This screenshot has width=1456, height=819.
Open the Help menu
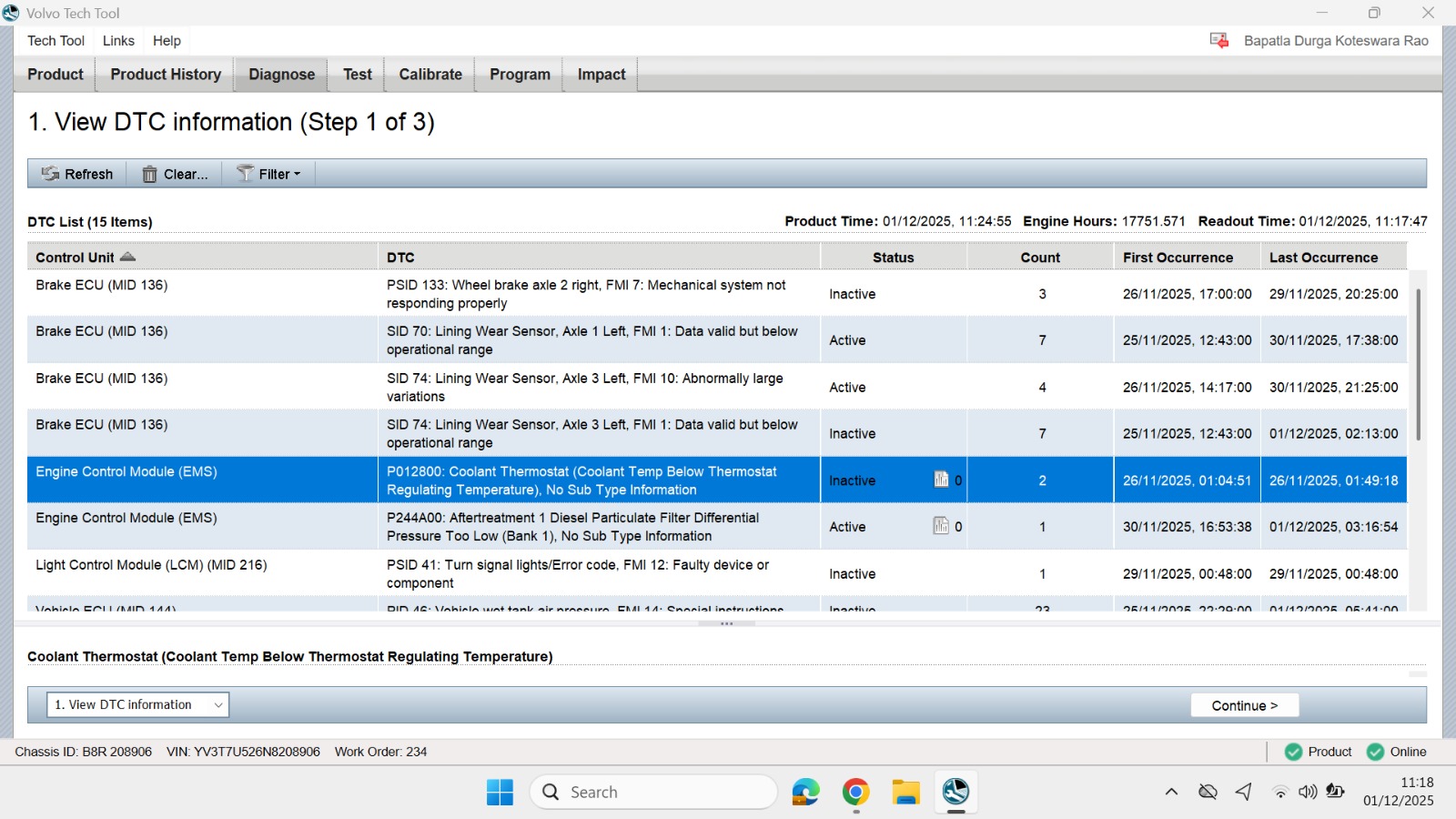(167, 41)
